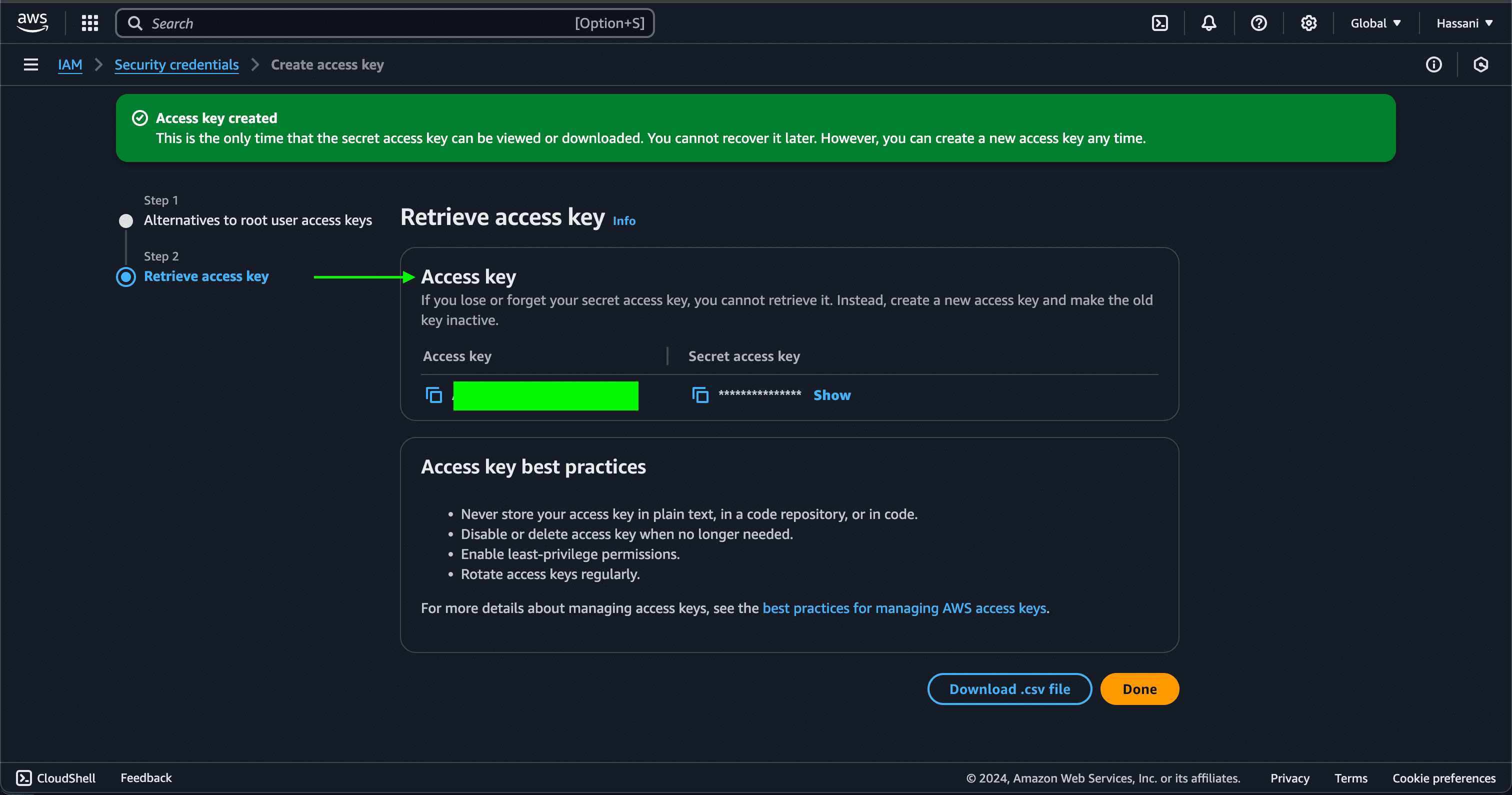Click Download .csv file button
1512x795 pixels.
tap(1009, 688)
